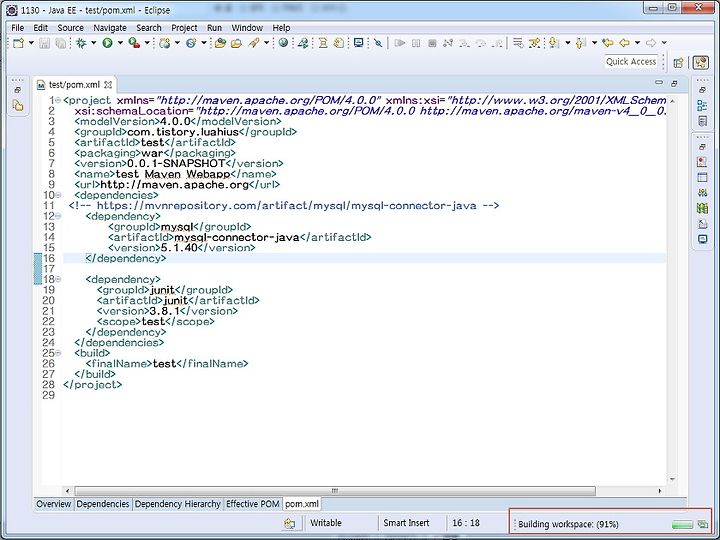Switch to the Effective POM tab
This screenshot has height=540, width=720.
click(253, 504)
